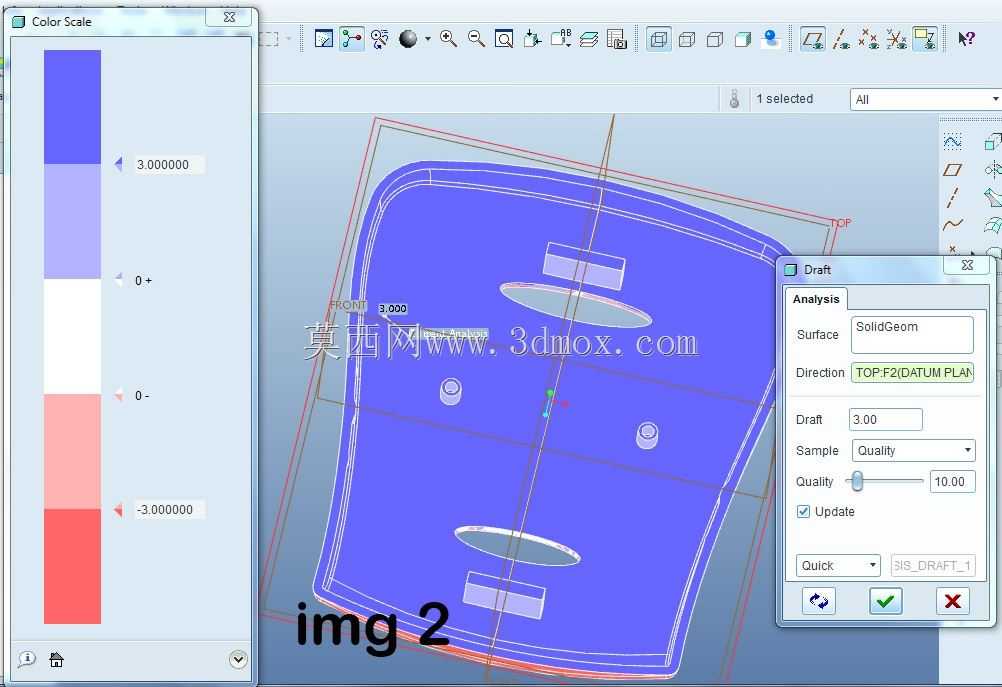
Task: Open the selection filter All dropdown
Action: pos(925,100)
